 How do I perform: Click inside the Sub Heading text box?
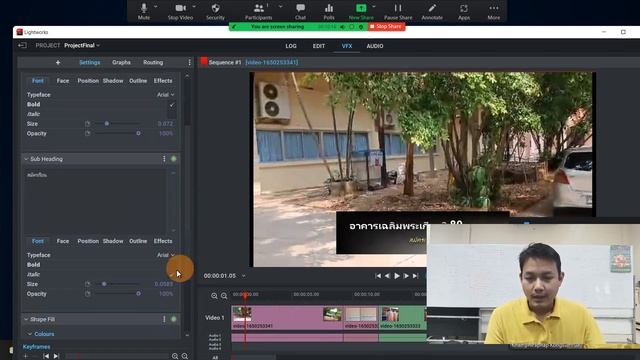pos(96,201)
